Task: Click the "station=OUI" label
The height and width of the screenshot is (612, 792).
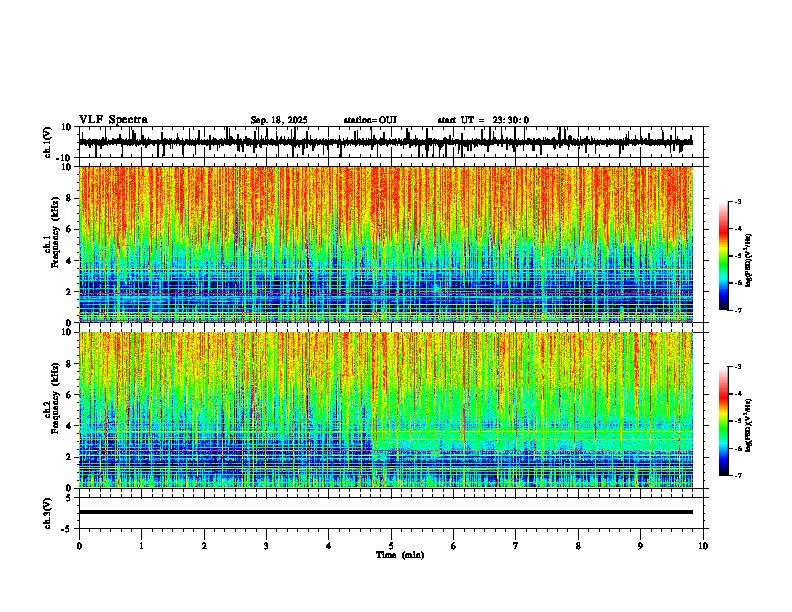Action: pos(370,120)
